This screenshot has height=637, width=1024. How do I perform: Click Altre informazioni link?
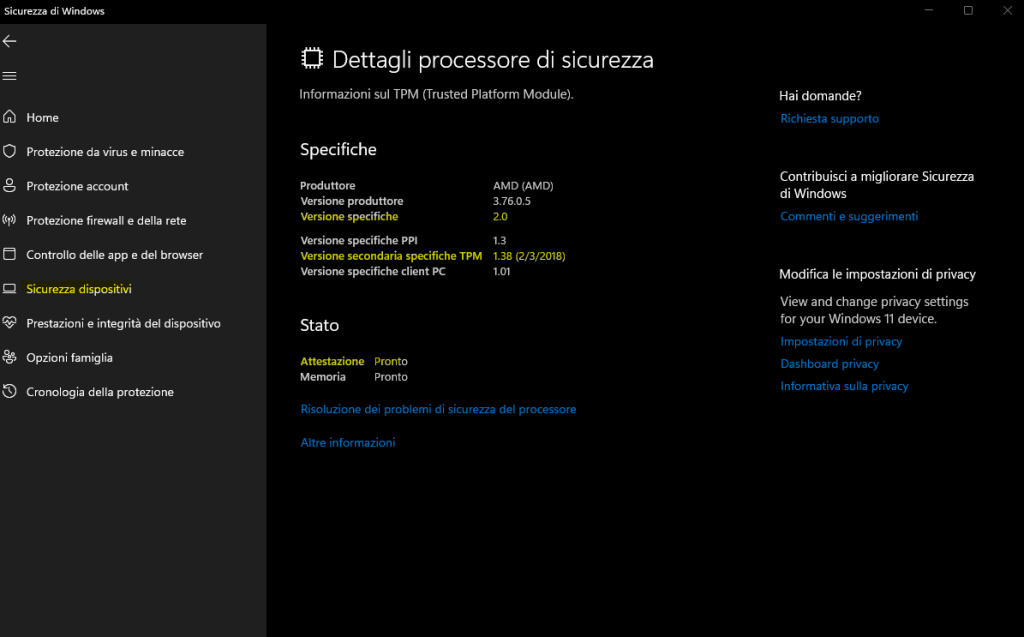348,442
